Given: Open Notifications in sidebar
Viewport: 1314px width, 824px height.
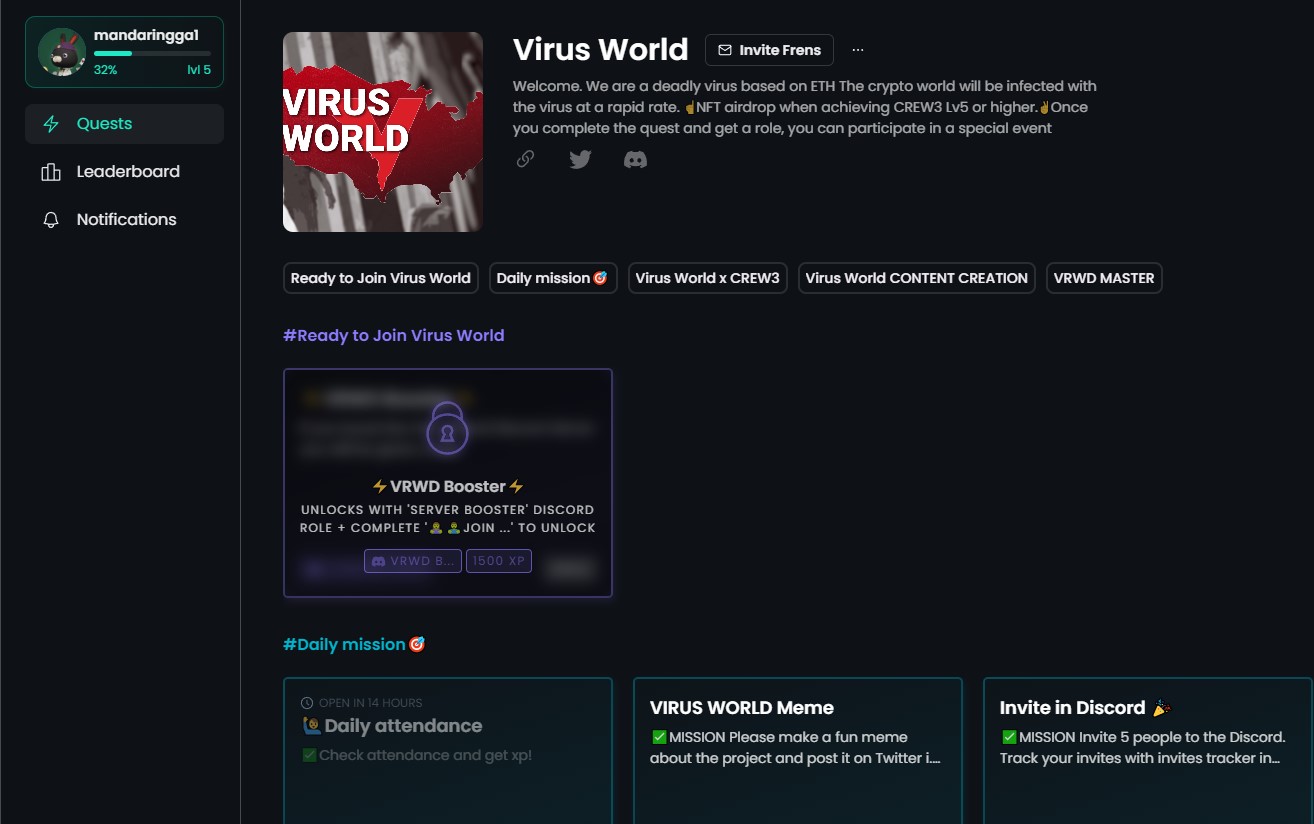Looking at the screenshot, I should point(124,220).
